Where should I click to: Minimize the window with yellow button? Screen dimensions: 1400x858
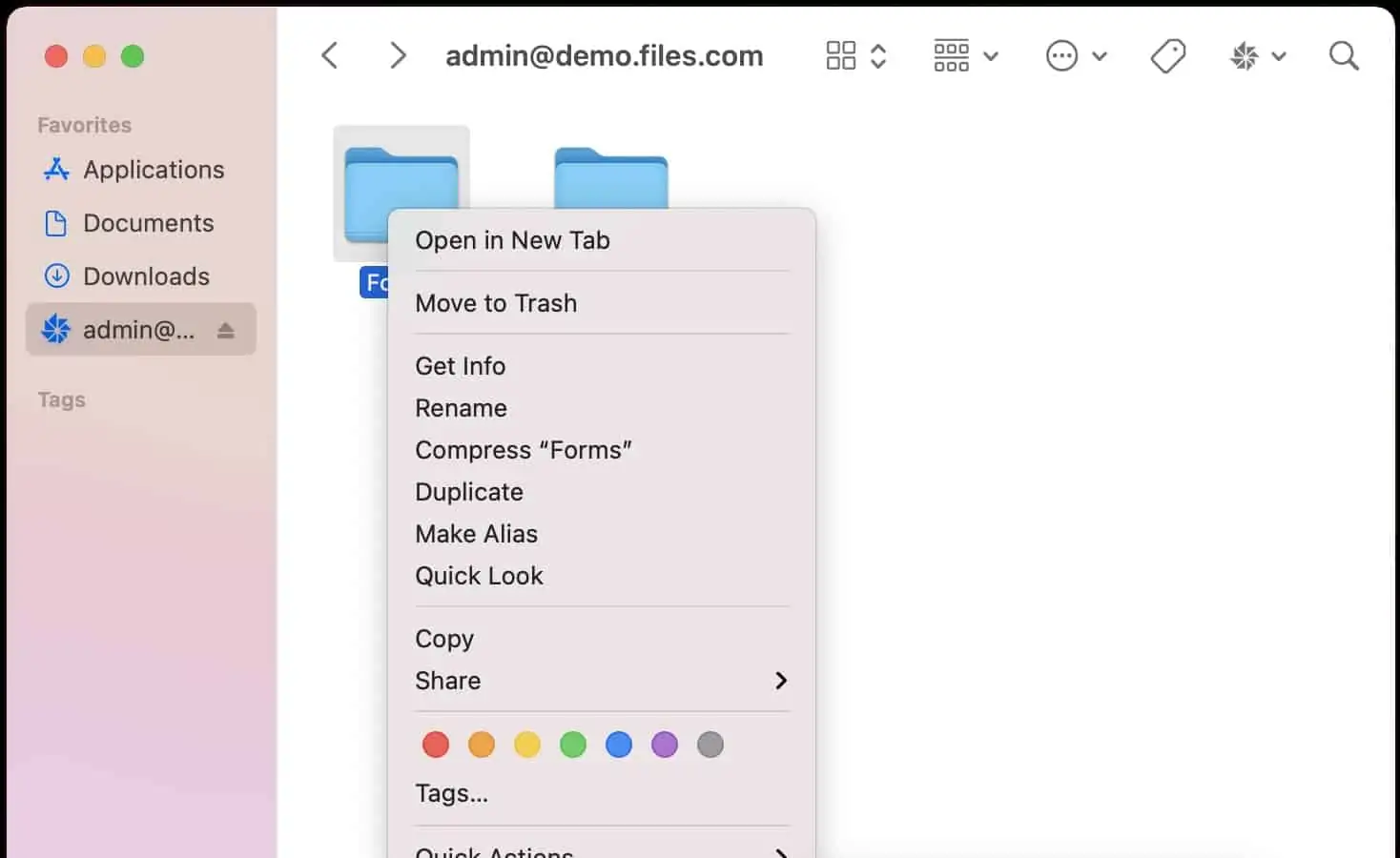point(94,56)
